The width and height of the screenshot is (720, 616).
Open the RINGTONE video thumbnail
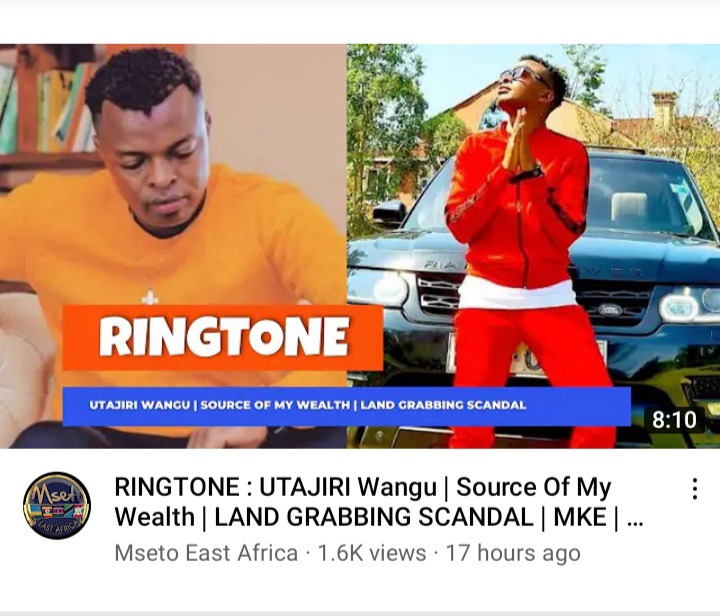coord(360,246)
